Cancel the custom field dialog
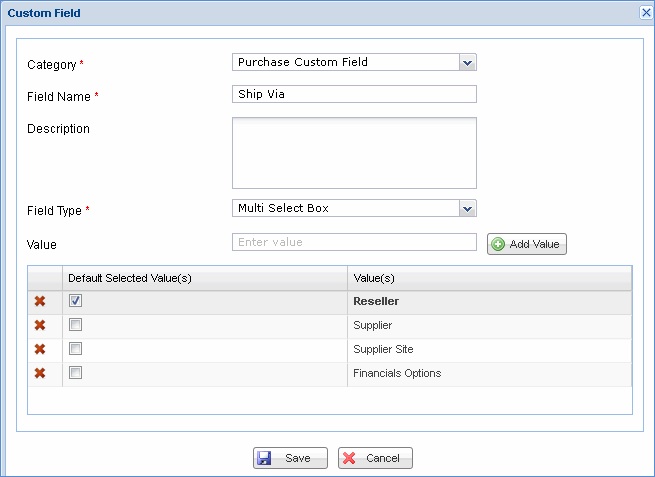The width and height of the screenshot is (655, 477). pyautogui.click(x=375, y=458)
